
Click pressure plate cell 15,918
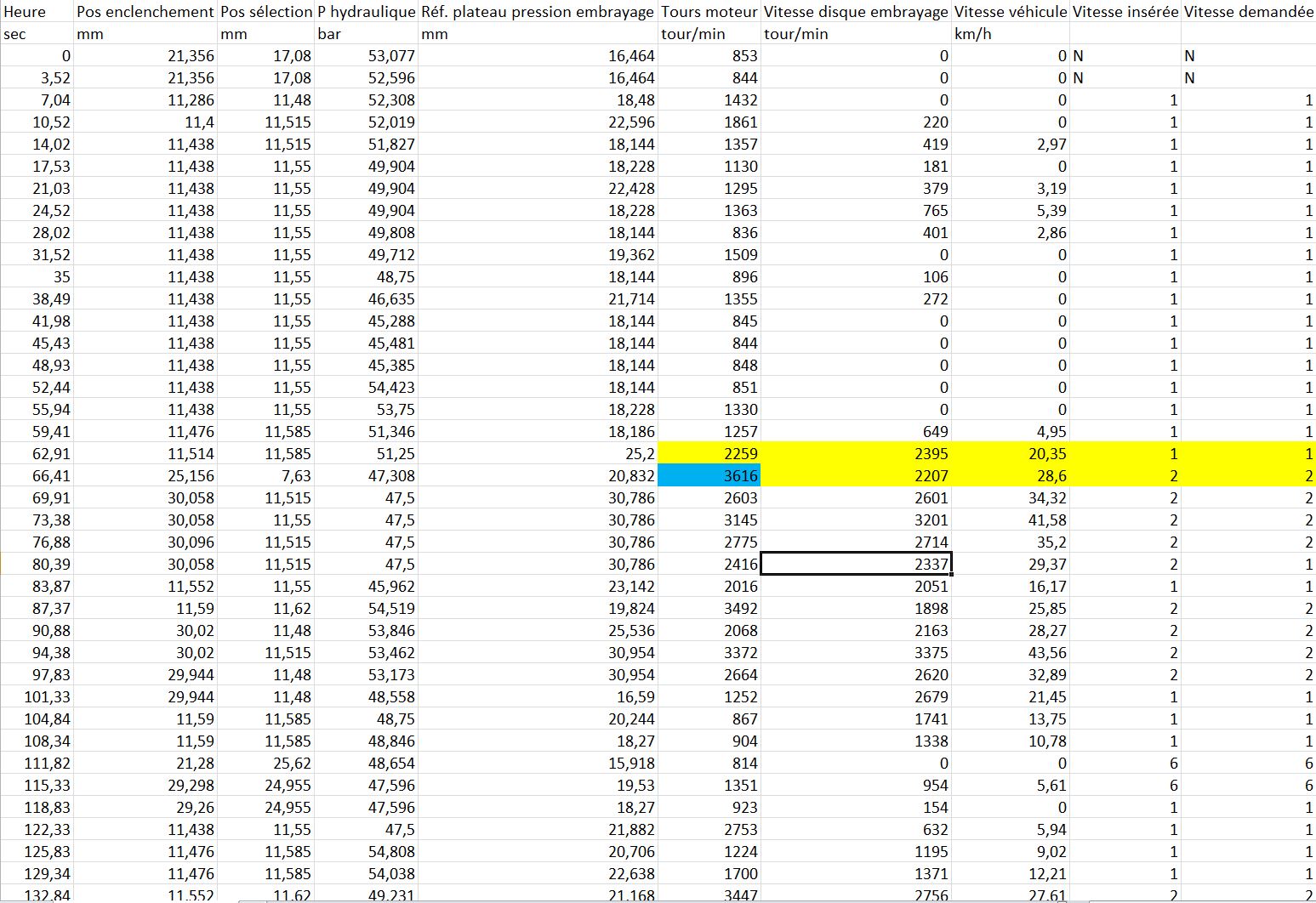[x=538, y=763]
